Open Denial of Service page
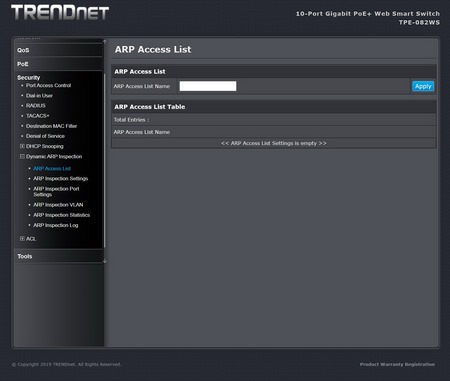Viewport: 450px width, 381px height. pyautogui.click(x=45, y=136)
